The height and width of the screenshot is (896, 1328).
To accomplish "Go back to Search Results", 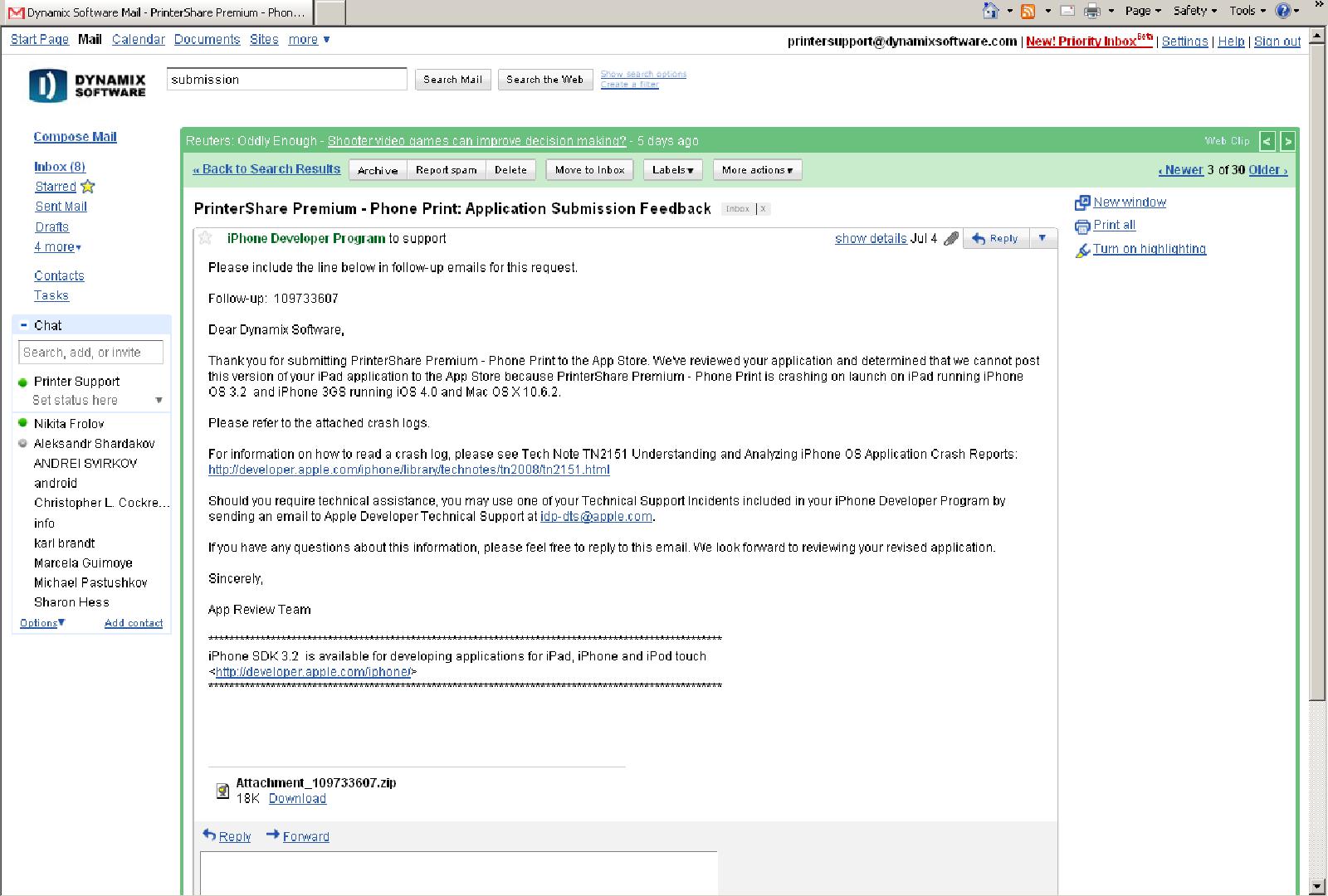I will [266, 169].
